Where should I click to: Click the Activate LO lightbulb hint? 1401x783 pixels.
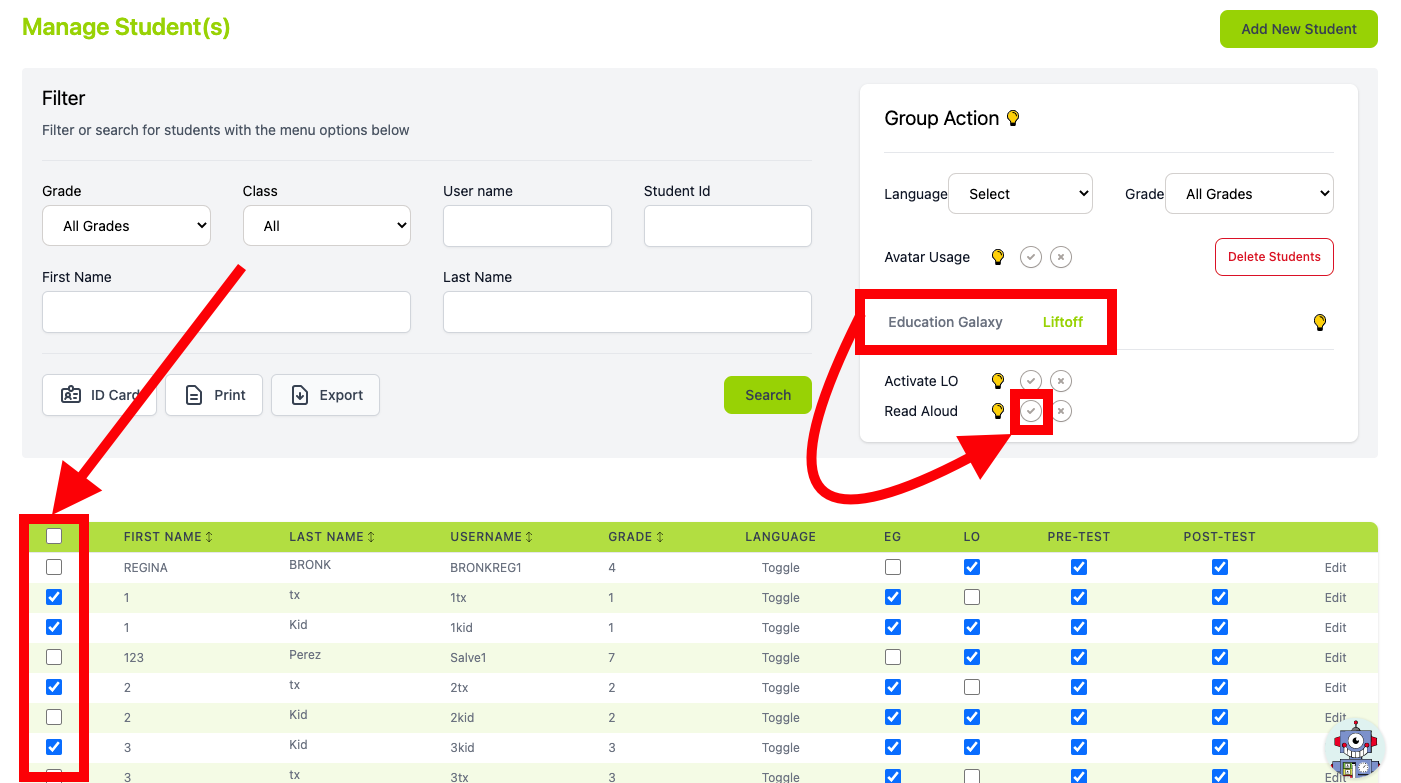[x=997, y=381]
